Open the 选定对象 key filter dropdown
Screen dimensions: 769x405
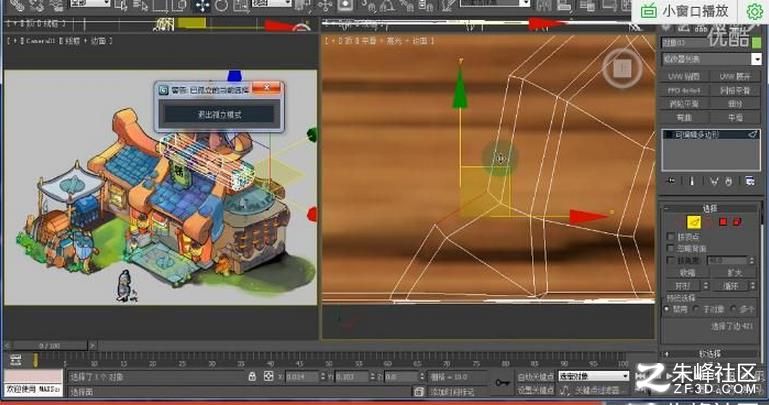(x=593, y=376)
